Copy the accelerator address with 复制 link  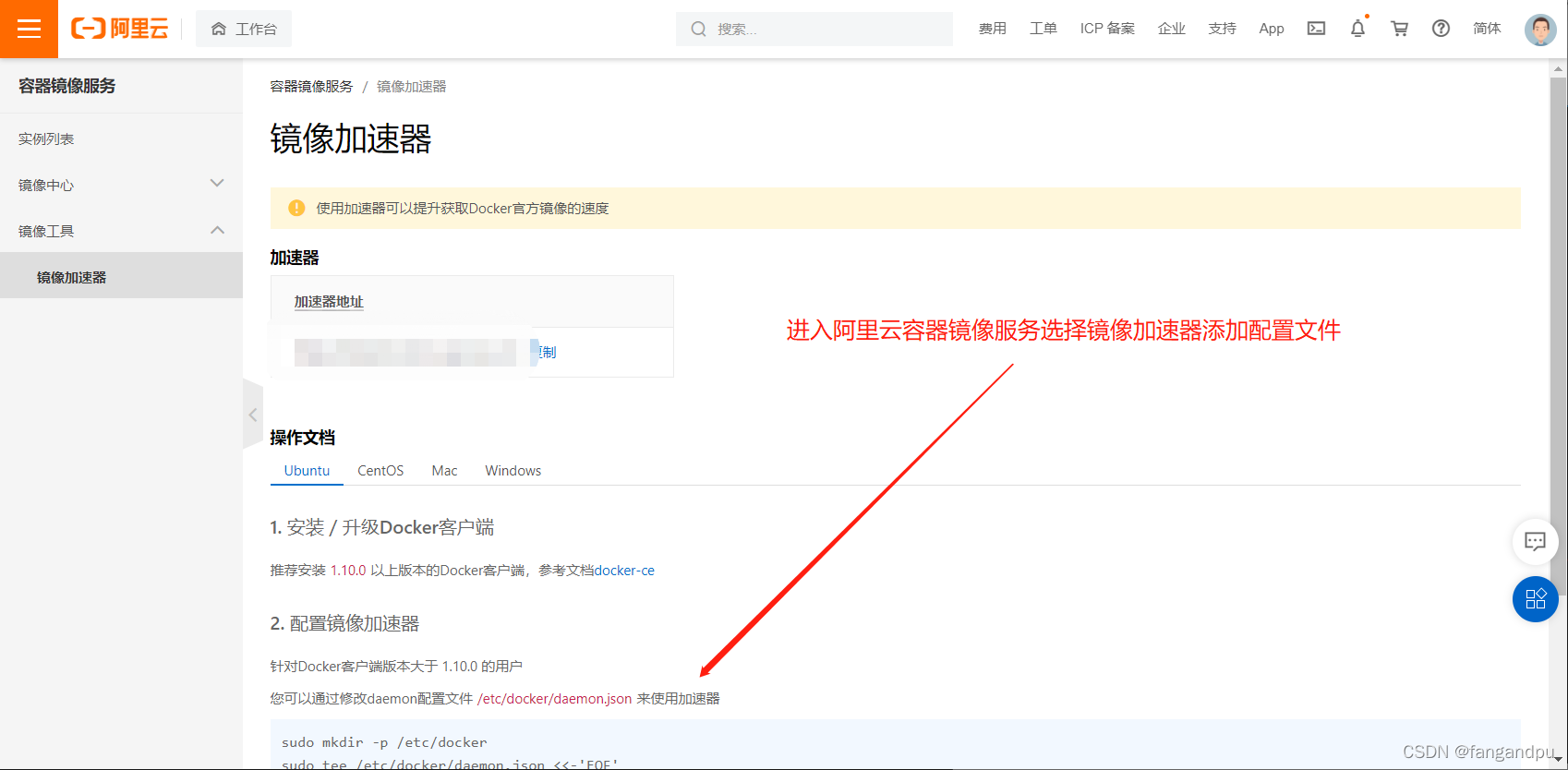click(547, 352)
